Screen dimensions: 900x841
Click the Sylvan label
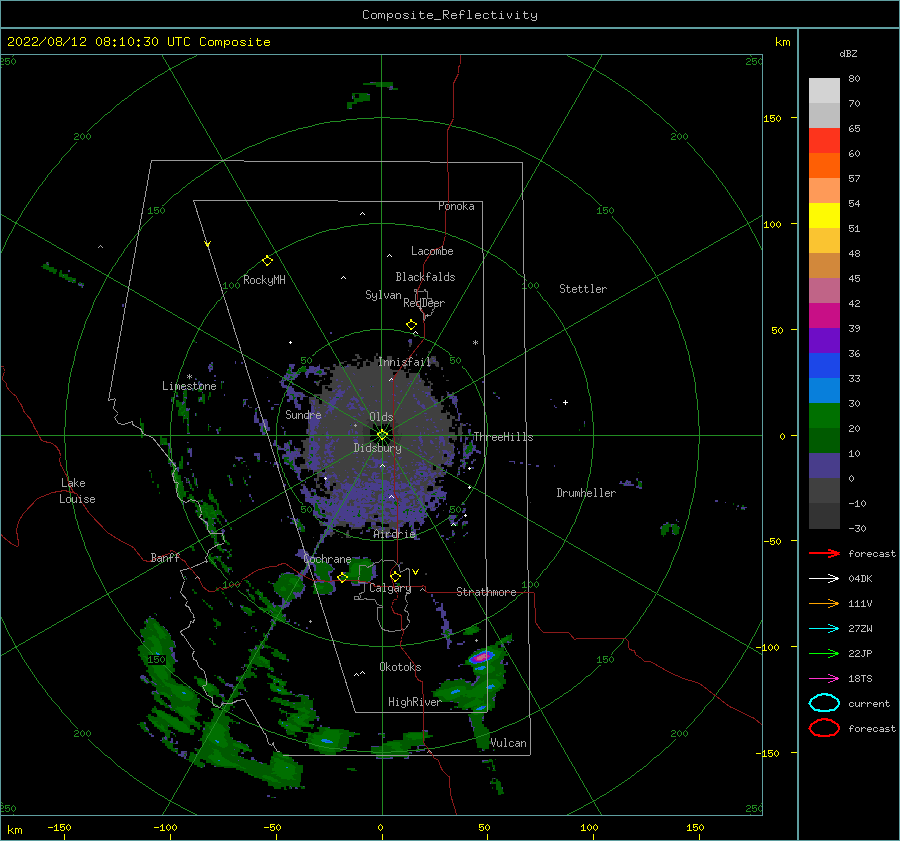(x=383, y=295)
